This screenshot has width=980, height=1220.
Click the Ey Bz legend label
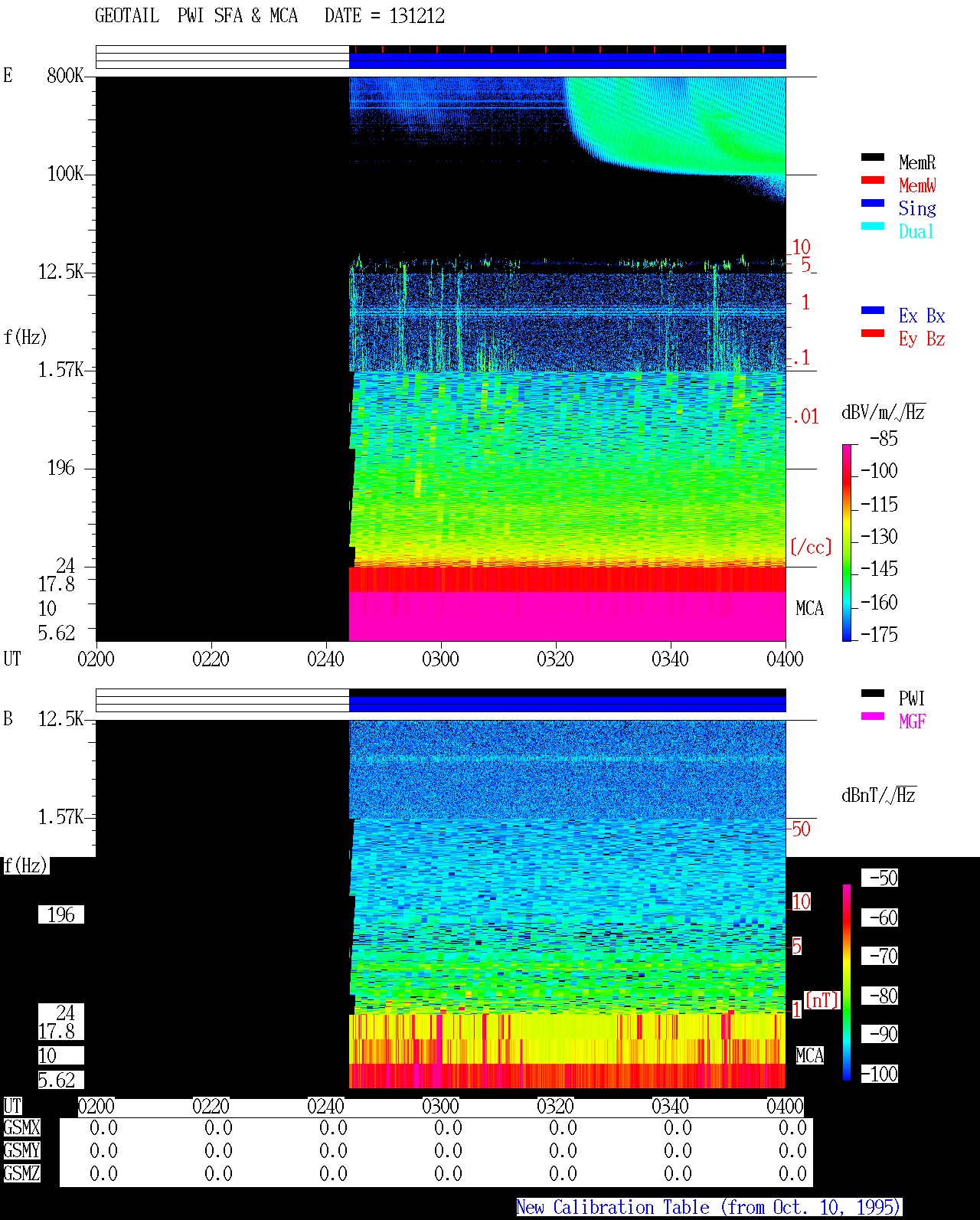(922, 339)
